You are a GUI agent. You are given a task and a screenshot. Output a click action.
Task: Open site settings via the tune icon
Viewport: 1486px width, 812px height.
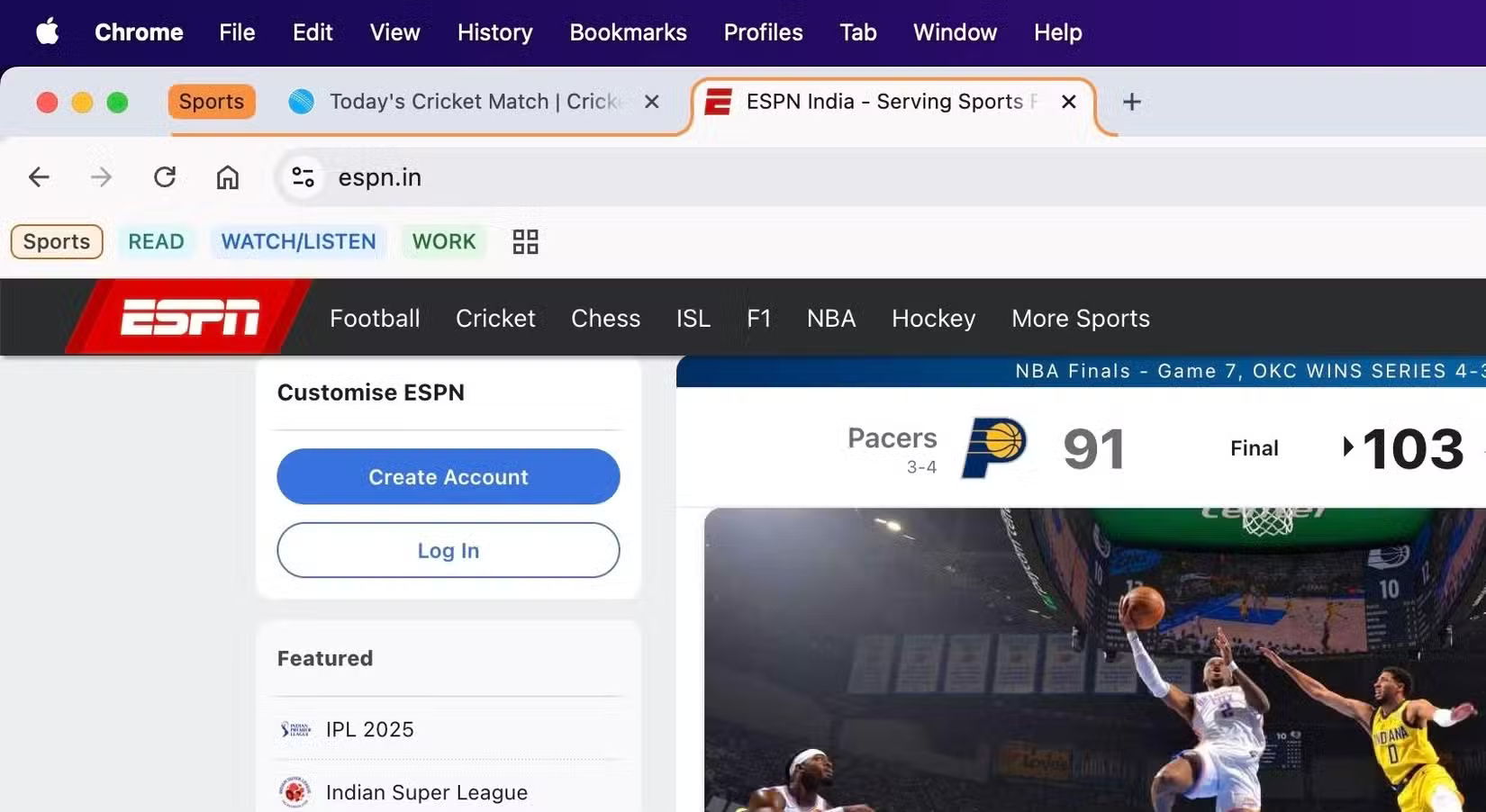coord(303,176)
